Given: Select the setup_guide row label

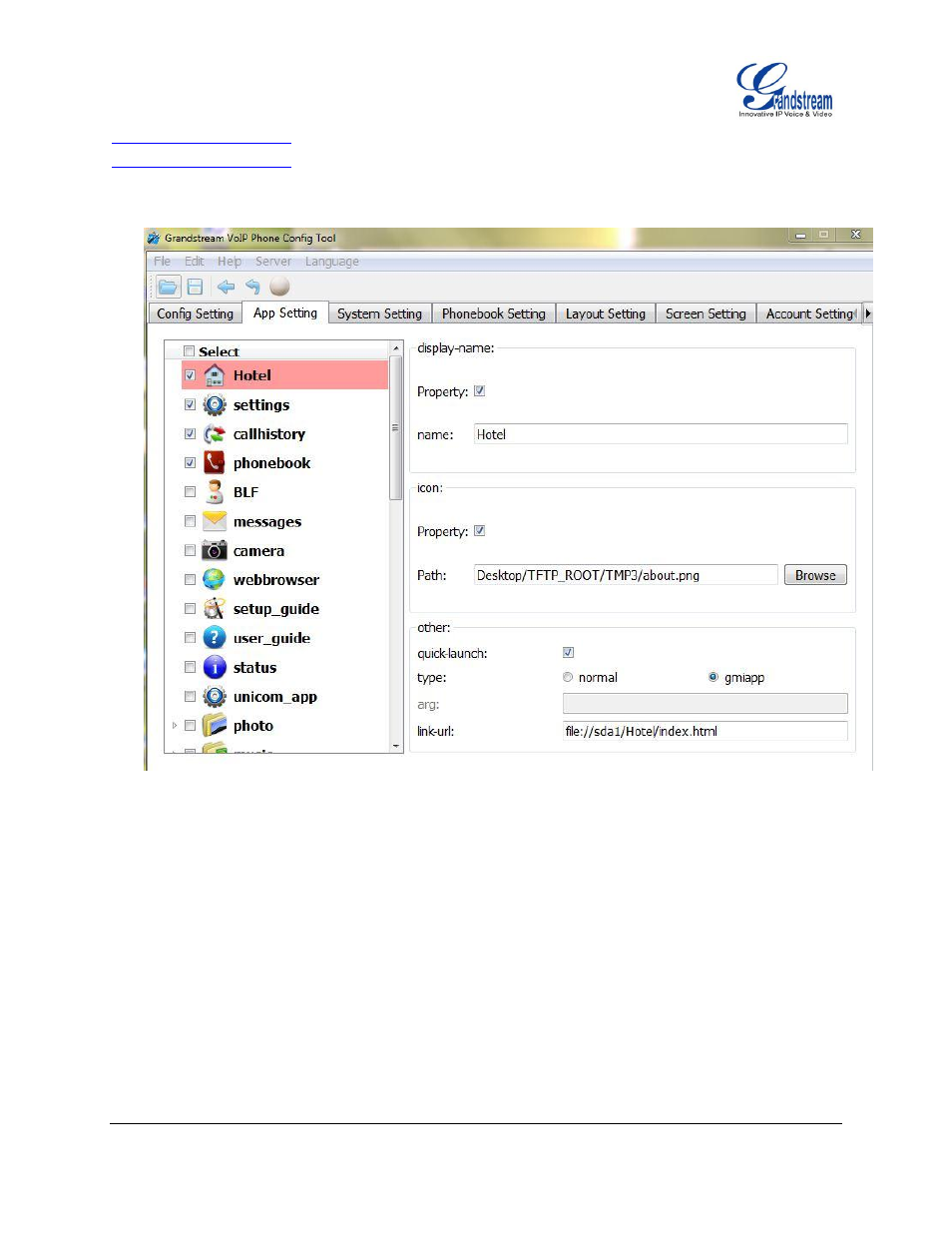Looking at the screenshot, I should tap(276, 609).
